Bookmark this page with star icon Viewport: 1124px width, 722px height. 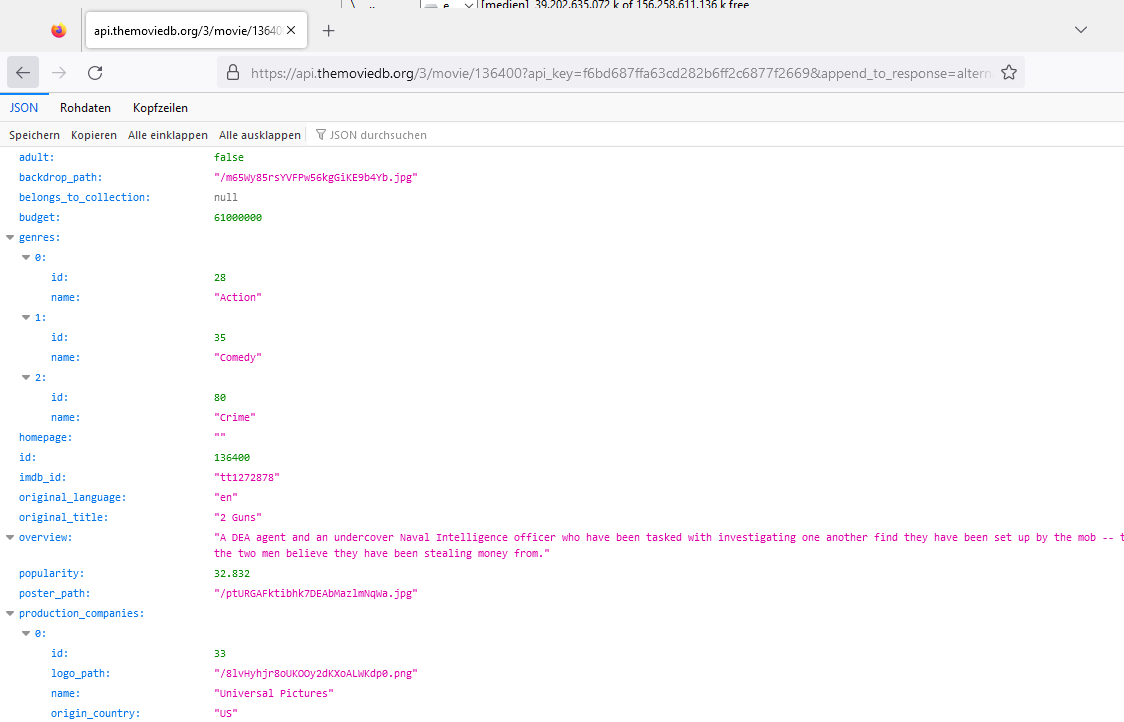coord(1009,72)
